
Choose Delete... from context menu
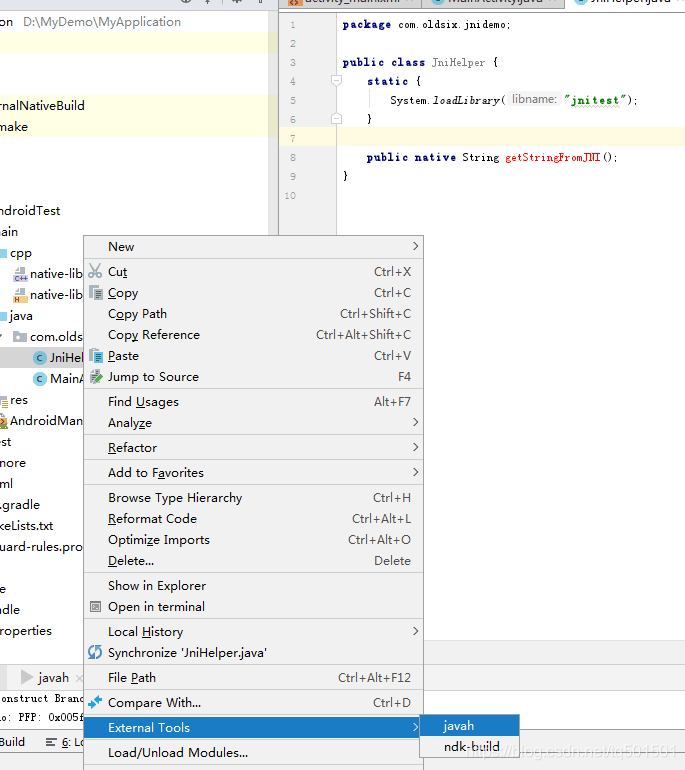pyautogui.click(x=253, y=561)
